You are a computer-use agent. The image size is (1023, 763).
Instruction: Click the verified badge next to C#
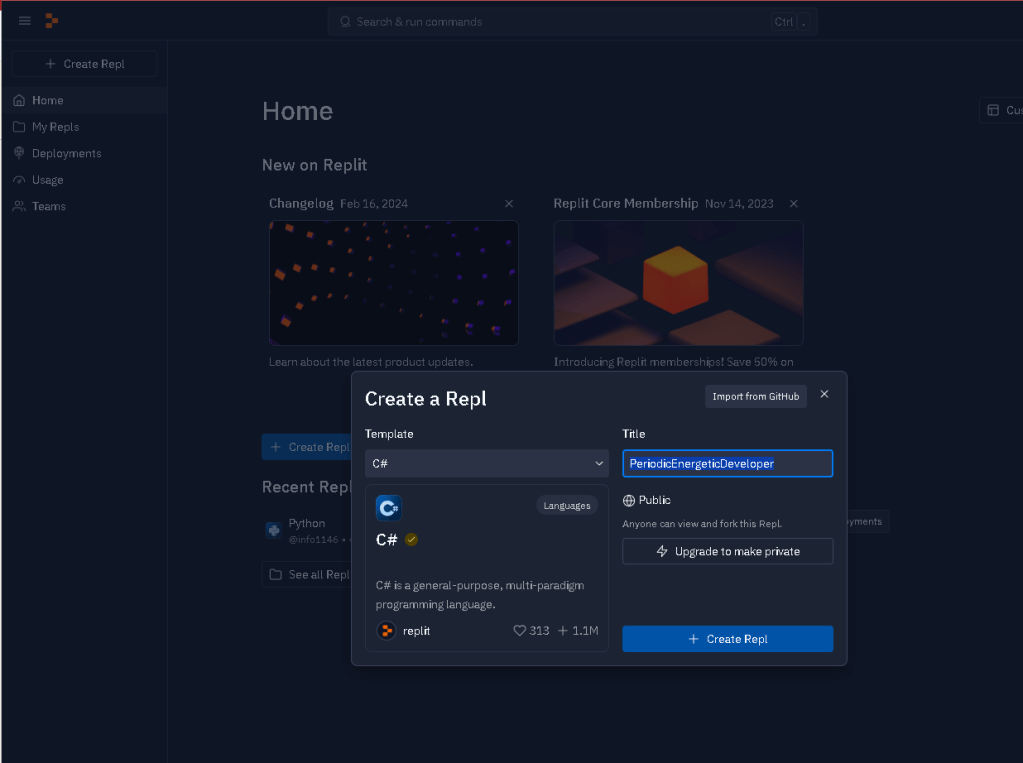tap(411, 540)
